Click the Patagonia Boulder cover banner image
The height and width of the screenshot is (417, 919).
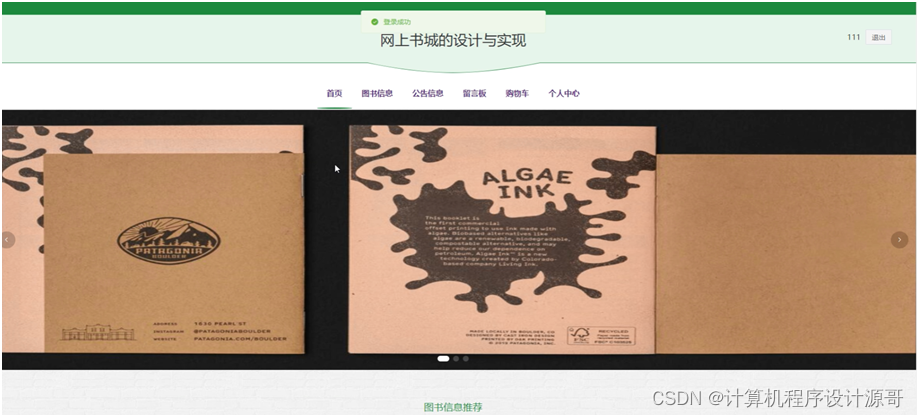click(x=173, y=253)
